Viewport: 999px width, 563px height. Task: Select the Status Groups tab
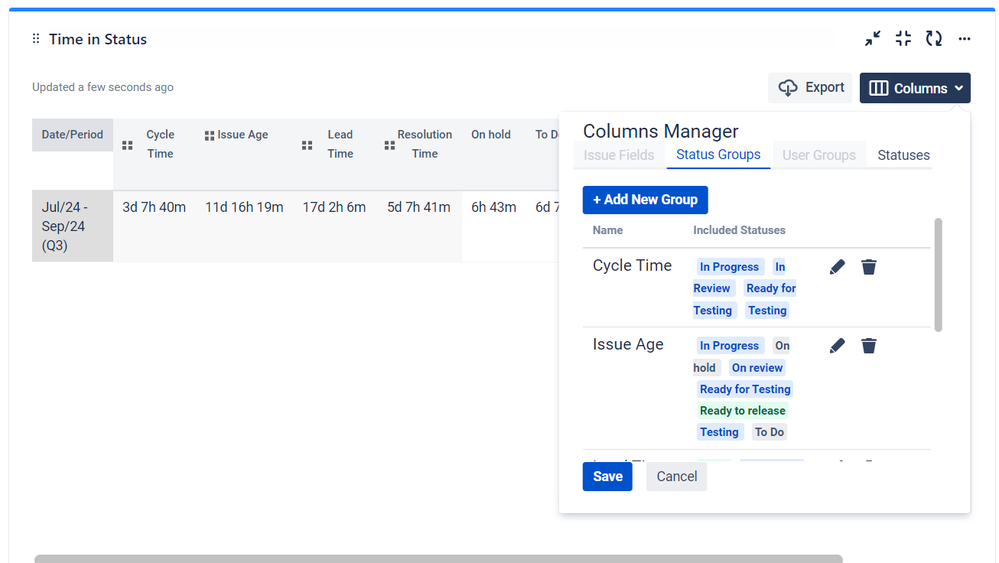click(718, 155)
